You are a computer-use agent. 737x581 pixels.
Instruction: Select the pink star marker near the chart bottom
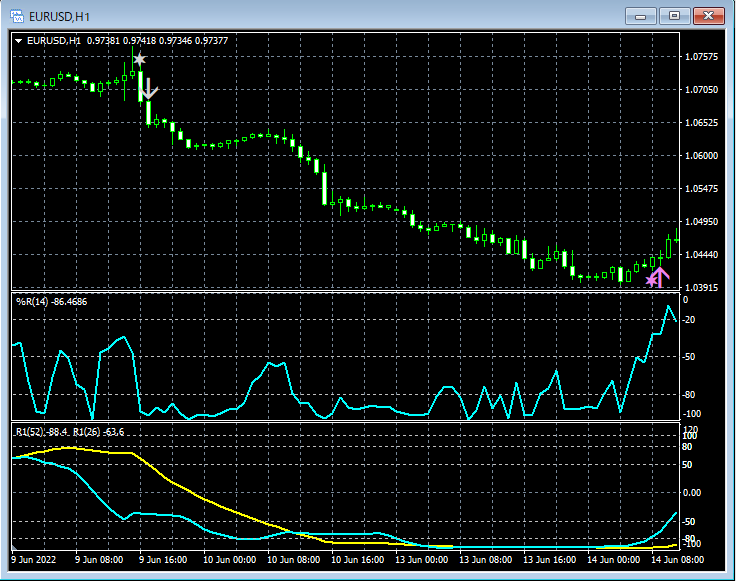click(x=651, y=281)
